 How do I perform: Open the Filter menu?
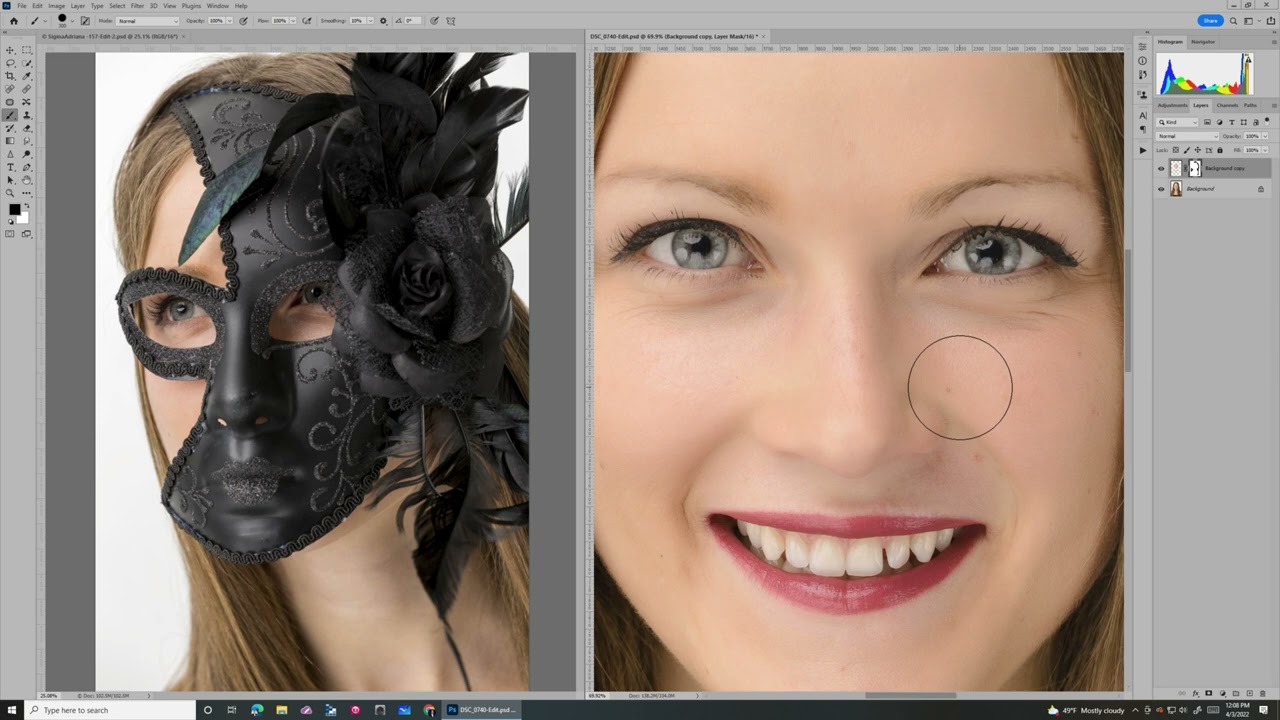(x=137, y=6)
